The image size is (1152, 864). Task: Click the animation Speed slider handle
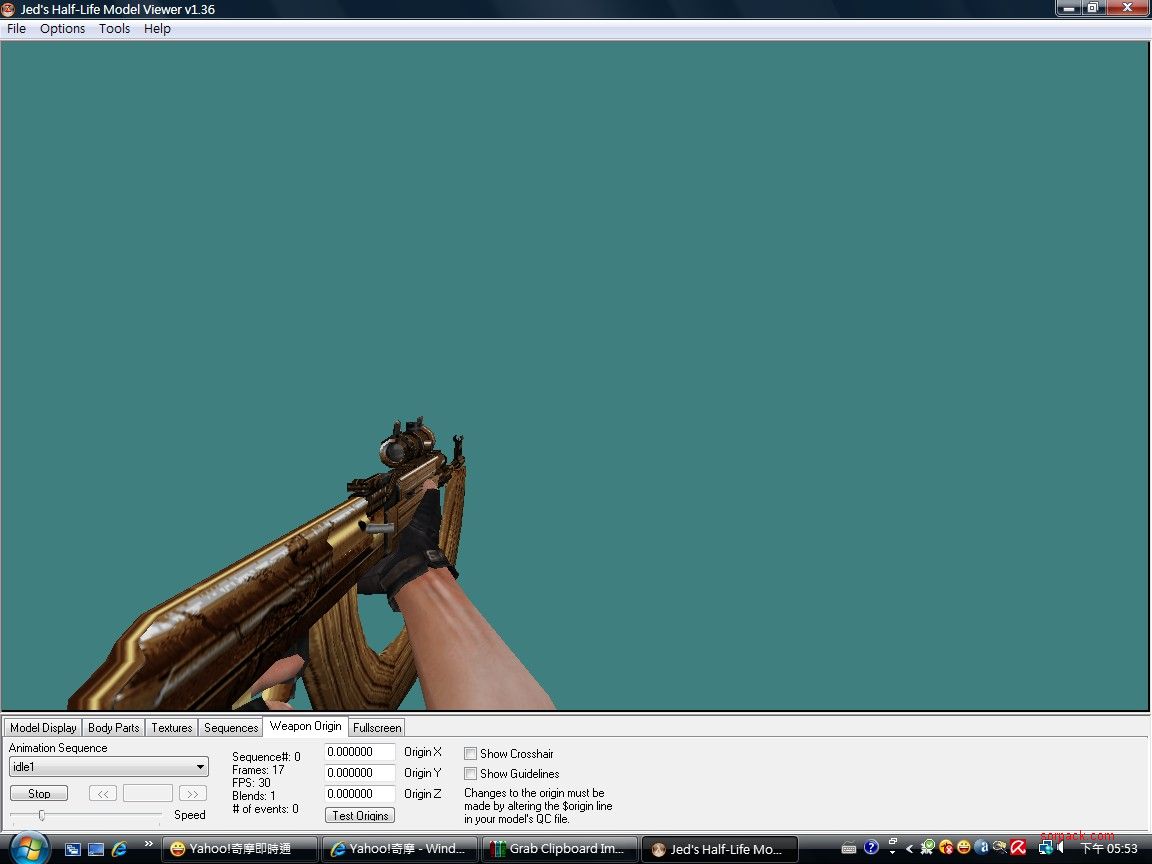tap(41, 815)
